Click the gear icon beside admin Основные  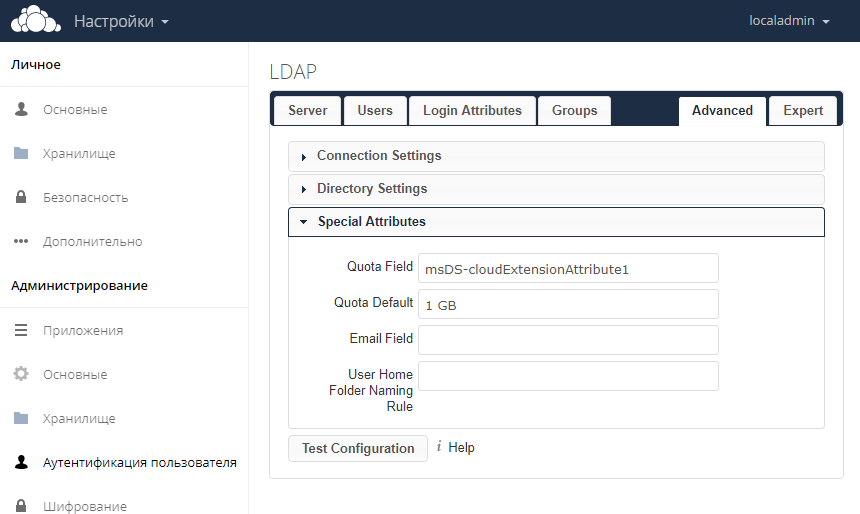click(x=21, y=374)
